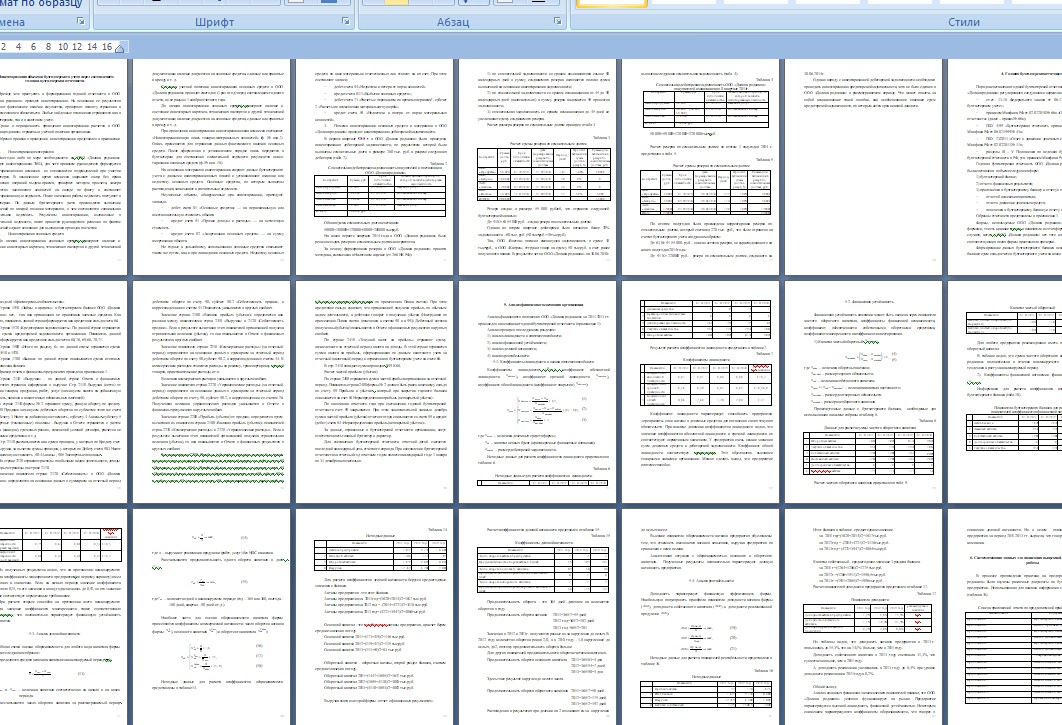Click the bottom-row page with a table at its bottom edge
Viewport: 1062px width, 725px height.
click(x=700, y=617)
